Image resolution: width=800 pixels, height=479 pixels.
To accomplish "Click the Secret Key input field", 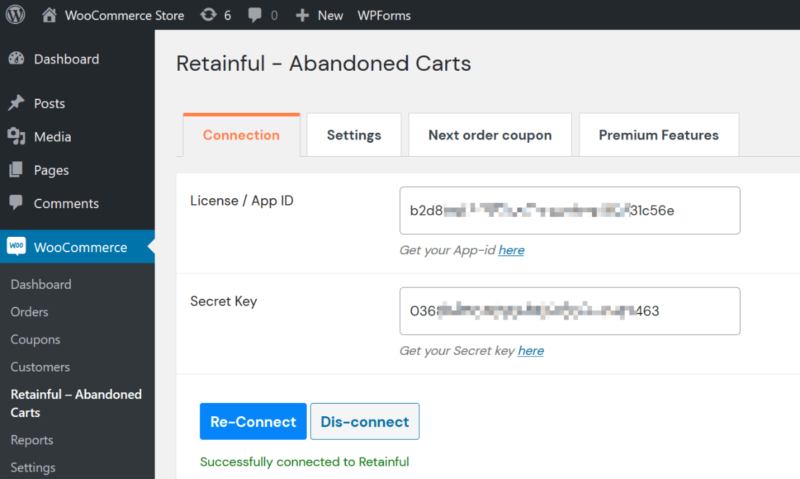I will (570, 311).
